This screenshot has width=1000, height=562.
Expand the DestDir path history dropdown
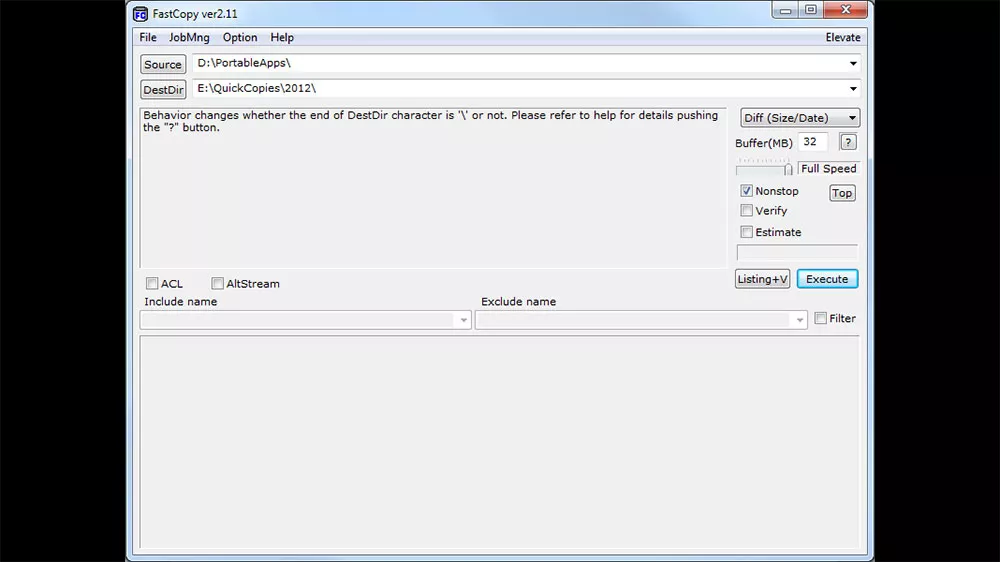point(853,89)
